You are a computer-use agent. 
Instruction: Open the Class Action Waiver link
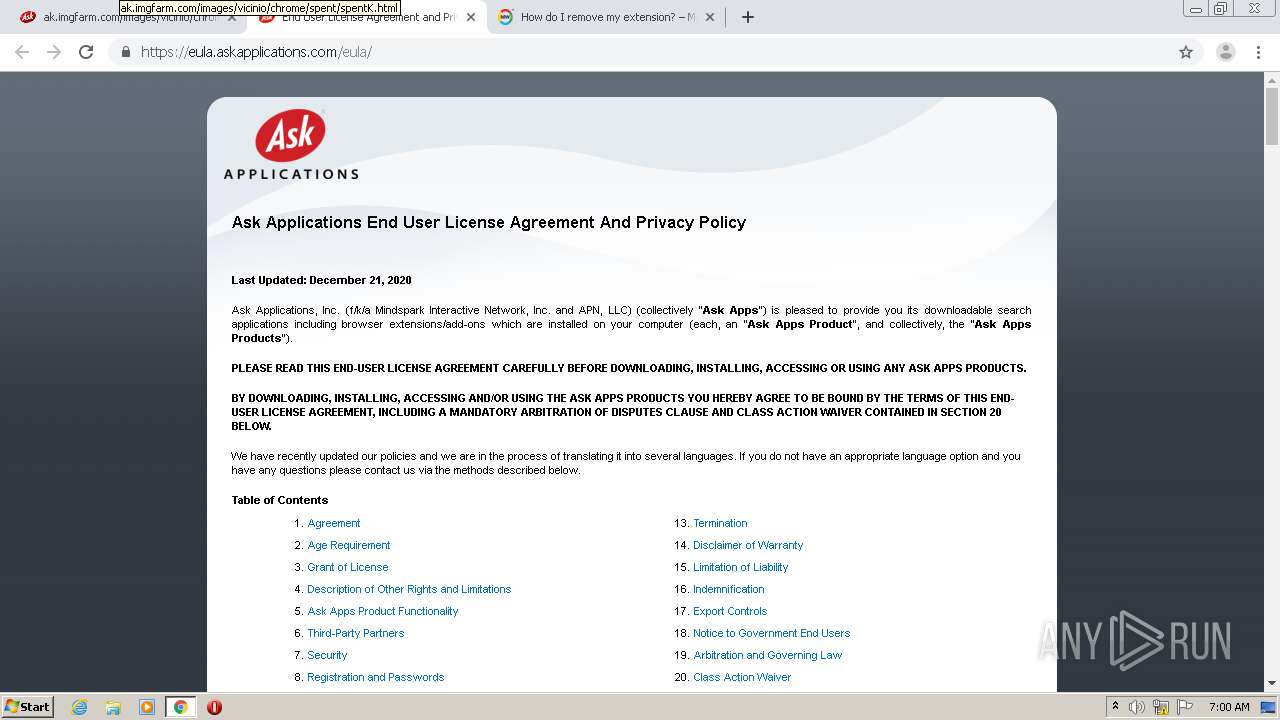742,677
